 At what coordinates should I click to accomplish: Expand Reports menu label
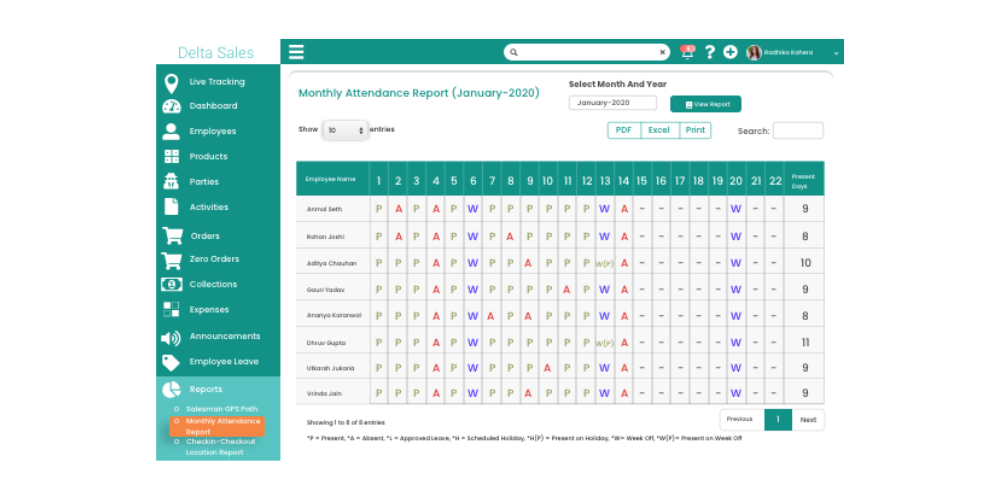point(205,389)
